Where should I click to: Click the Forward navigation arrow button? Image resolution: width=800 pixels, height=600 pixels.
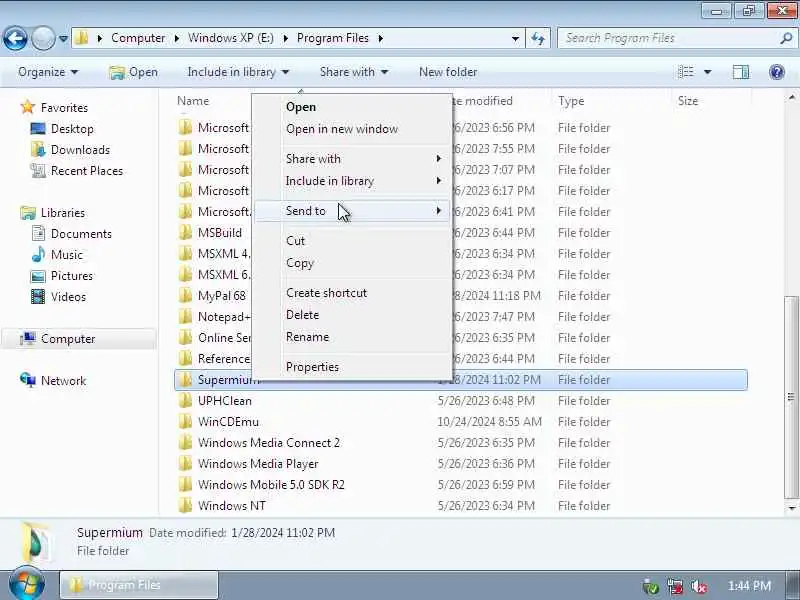click(x=43, y=38)
